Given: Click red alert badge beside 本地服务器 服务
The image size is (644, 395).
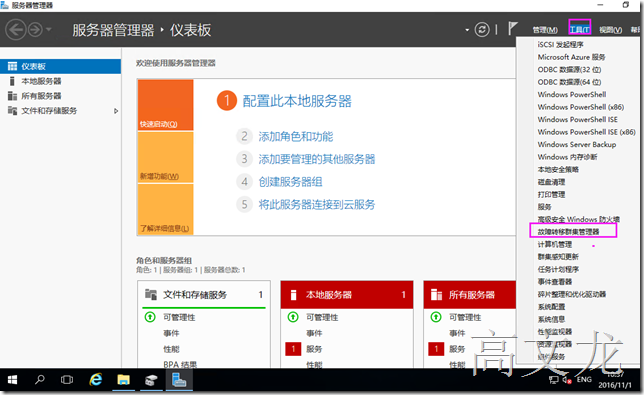Looking at the screenshot, I should pyautogui.click(x=293, y=349).
